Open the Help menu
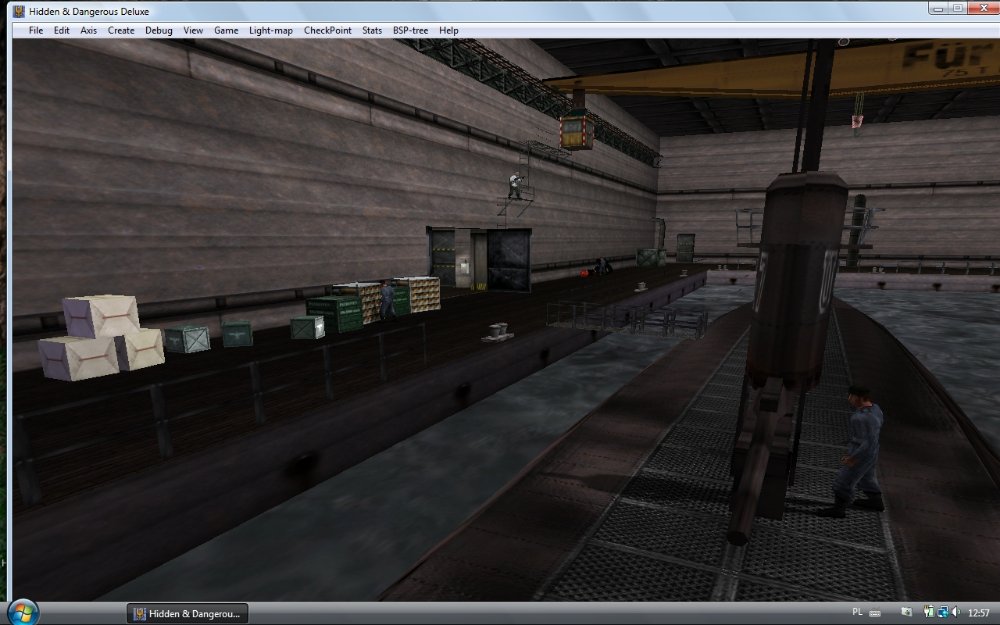 pyautogui.click(x=448, y=30)
